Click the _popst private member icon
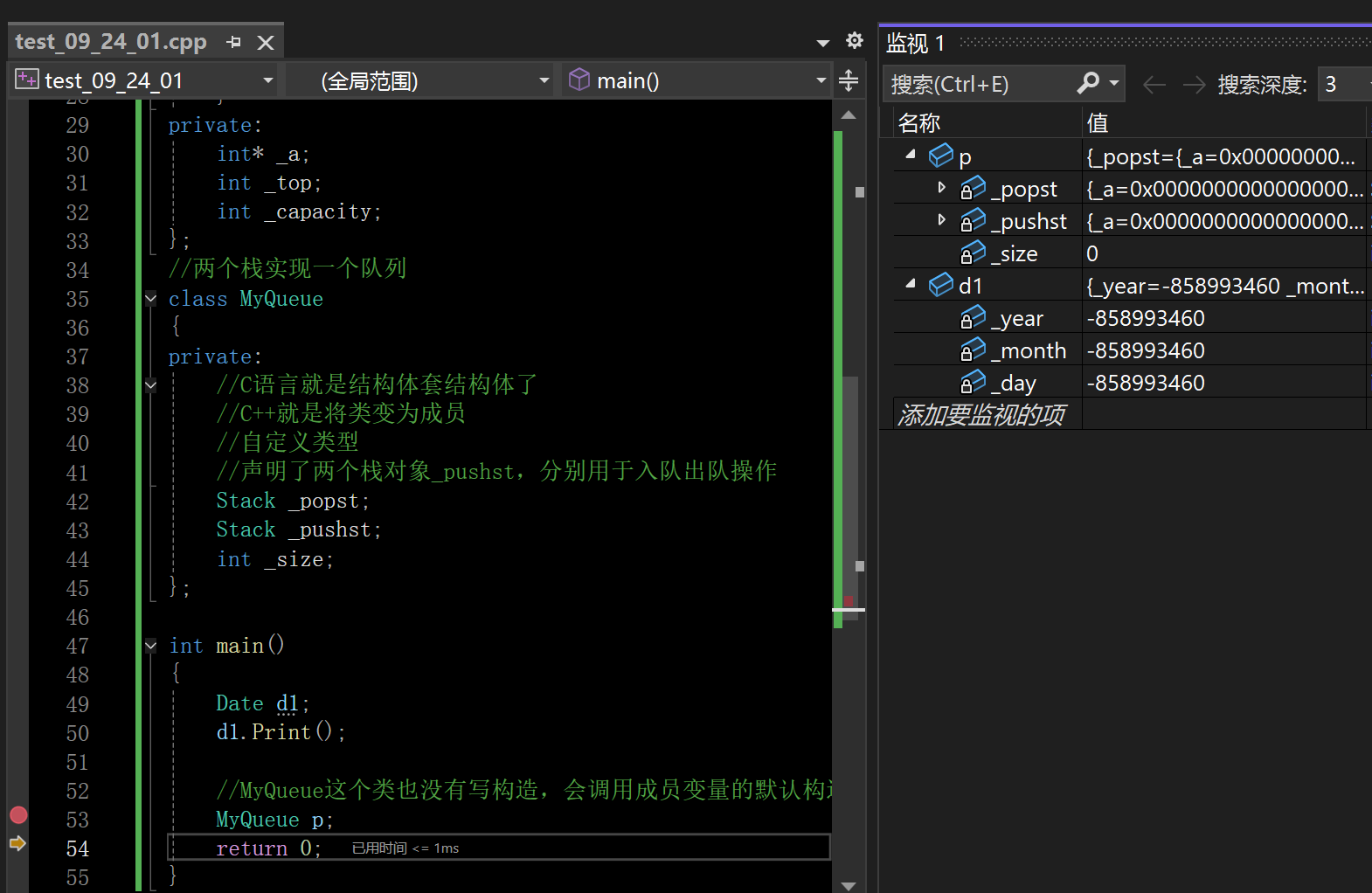Viewport: 1372px width, 893px height. pyautogui.click(x=973, y=188)
